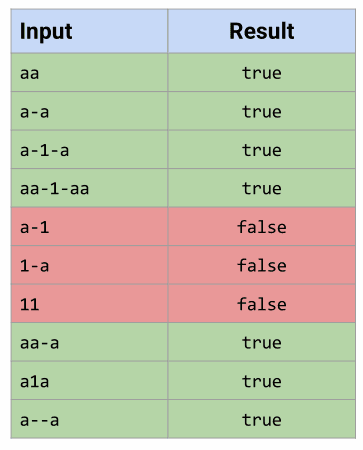
Task: Click the true result beside 'aa'
Action: coord(262,72)
